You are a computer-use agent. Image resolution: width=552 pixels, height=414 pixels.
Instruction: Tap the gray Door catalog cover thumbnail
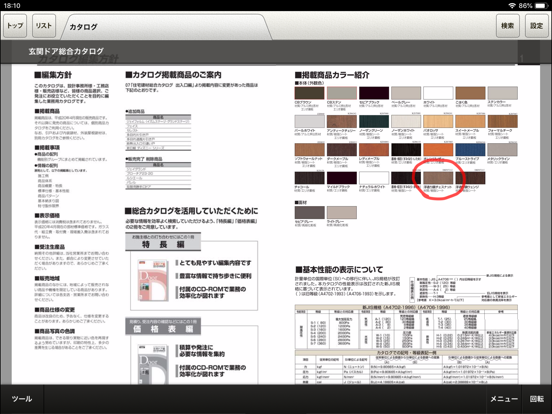click(x=152, y=364)
